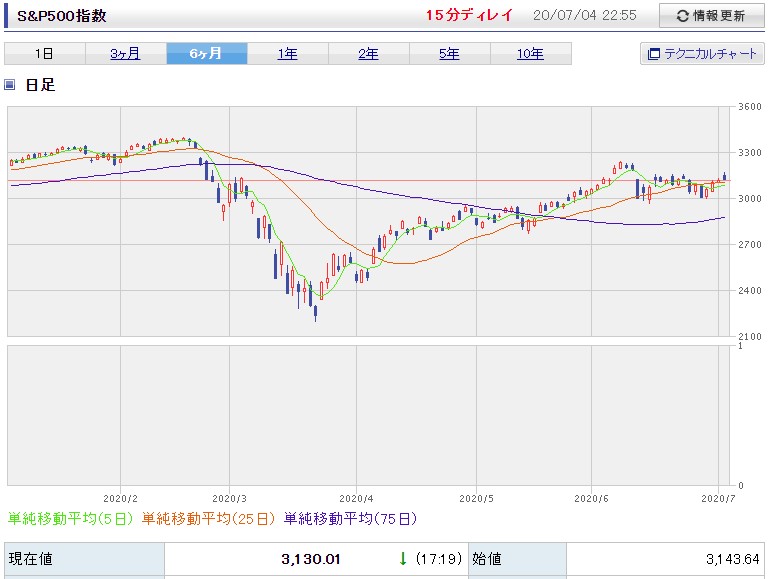Click the 2400 price axis label
The image size is (769, 579).
[750, 291]
